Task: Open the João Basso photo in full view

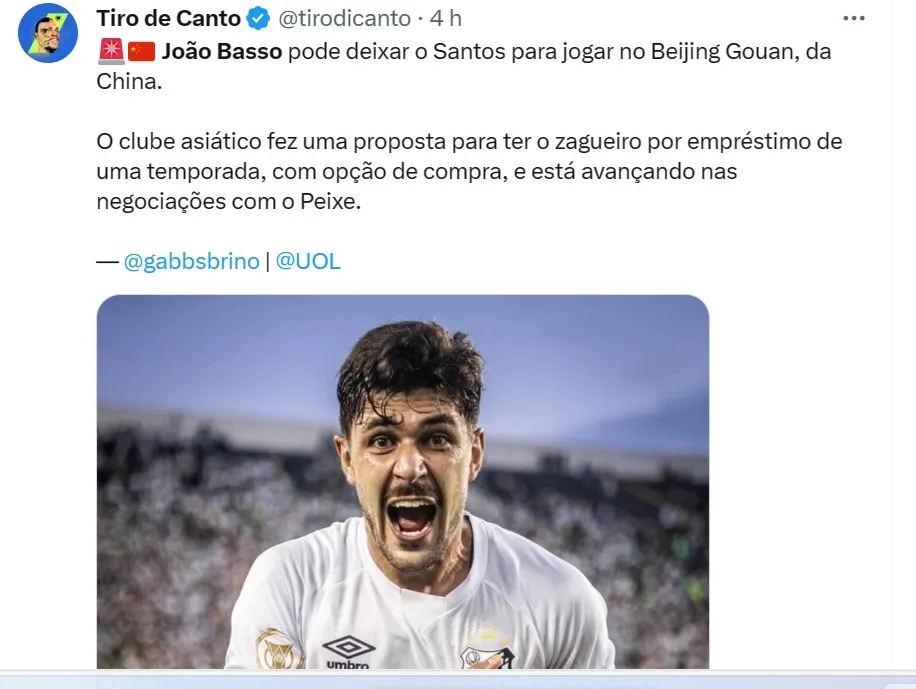Action: pyautogui.click(x=403, y=482)
